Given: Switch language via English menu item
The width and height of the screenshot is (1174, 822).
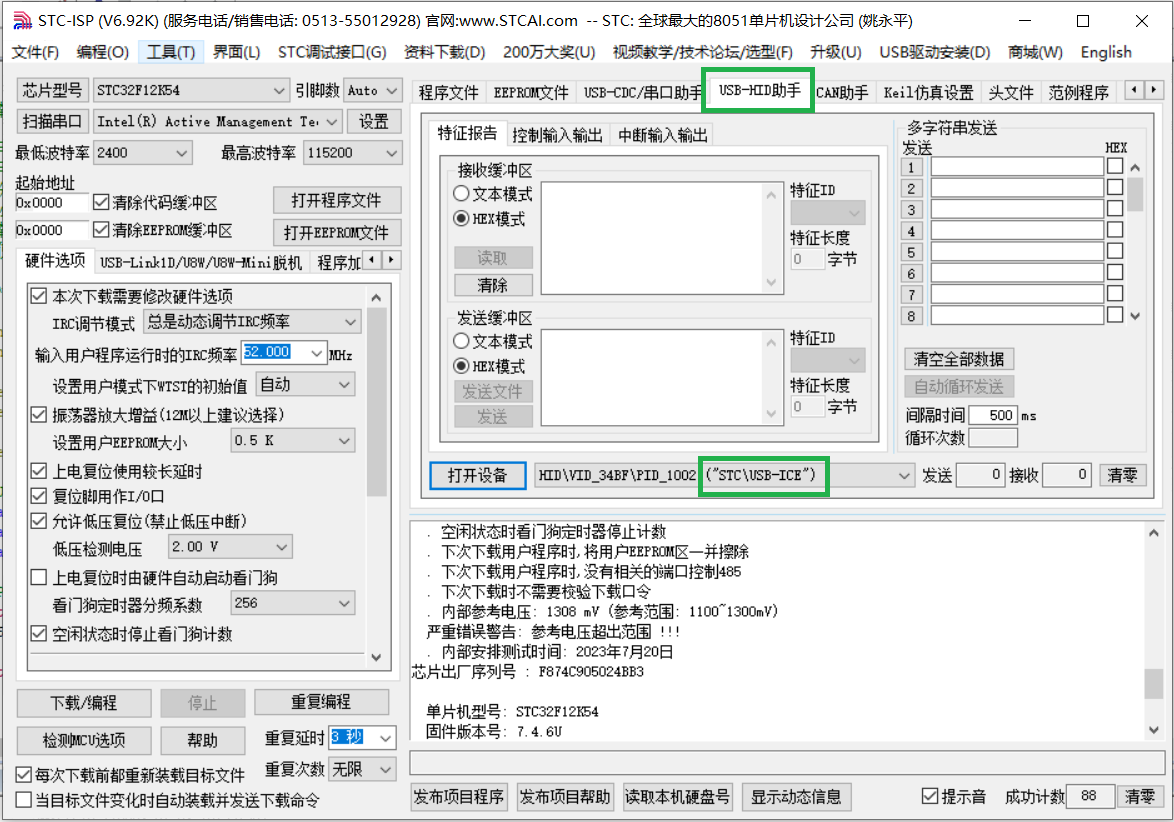Looking at the screenshot, I should coord(1106,52).
